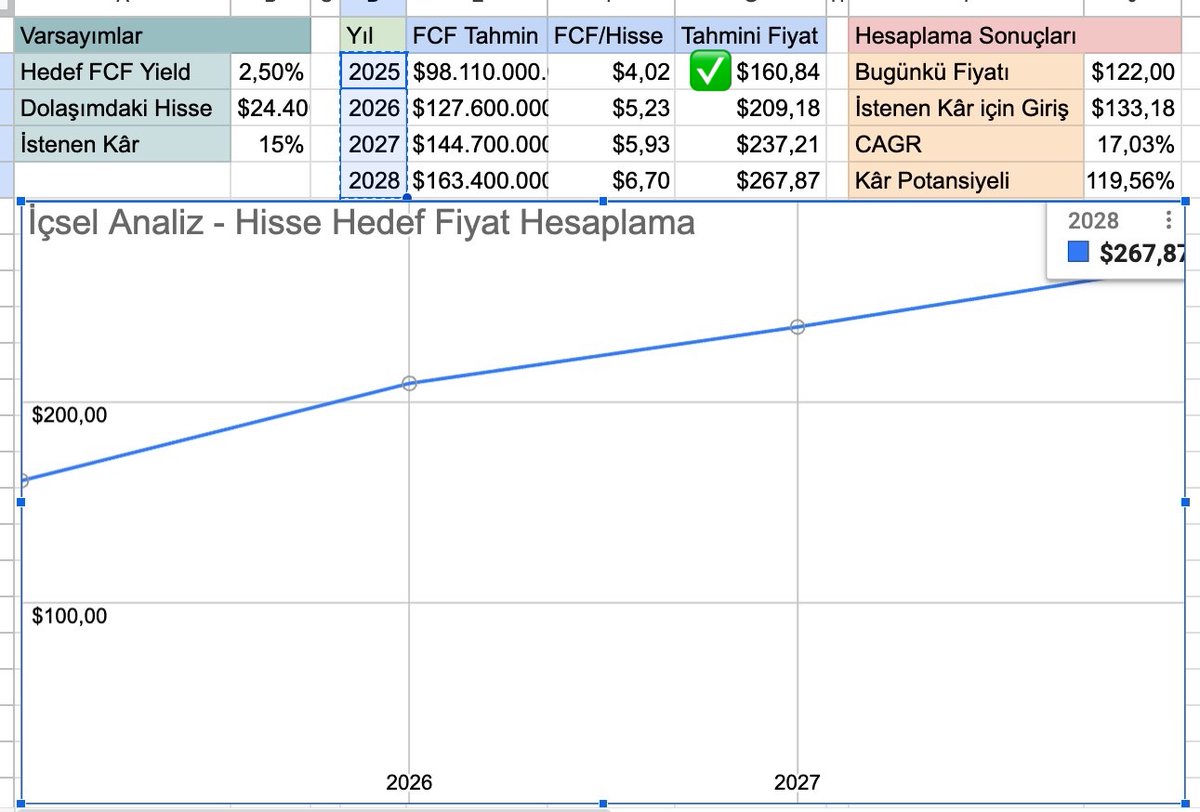1200x812 pixels.
Task: Select the $144.700.000 FCF estimate cell
Action: point(478,145)
